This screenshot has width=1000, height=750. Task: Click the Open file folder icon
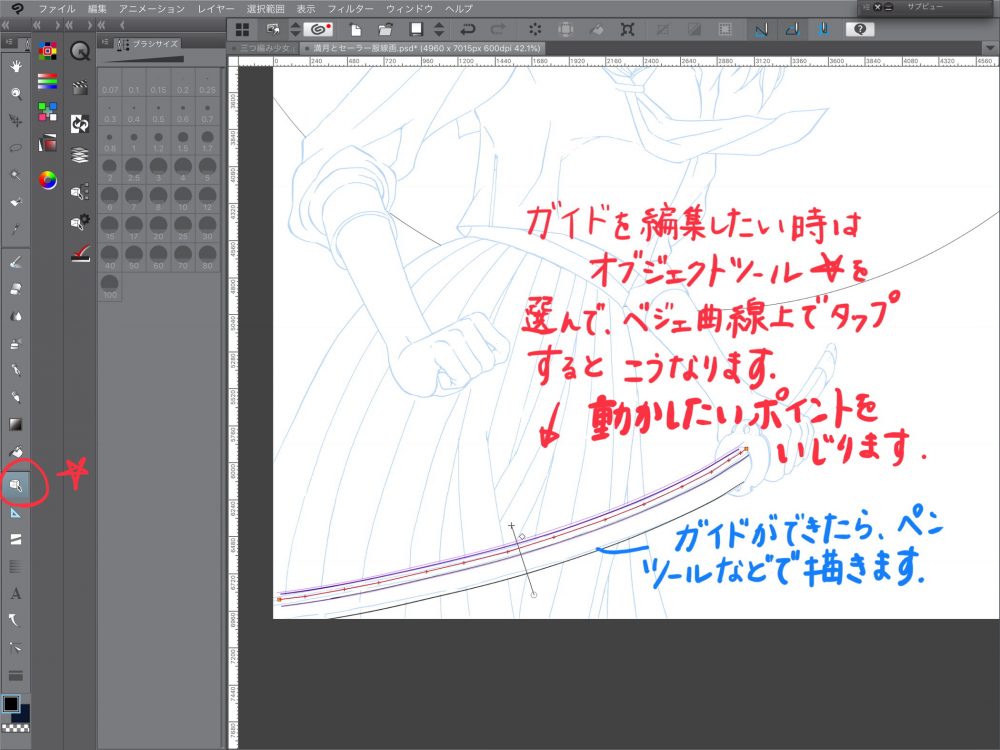tap(385, 29)
